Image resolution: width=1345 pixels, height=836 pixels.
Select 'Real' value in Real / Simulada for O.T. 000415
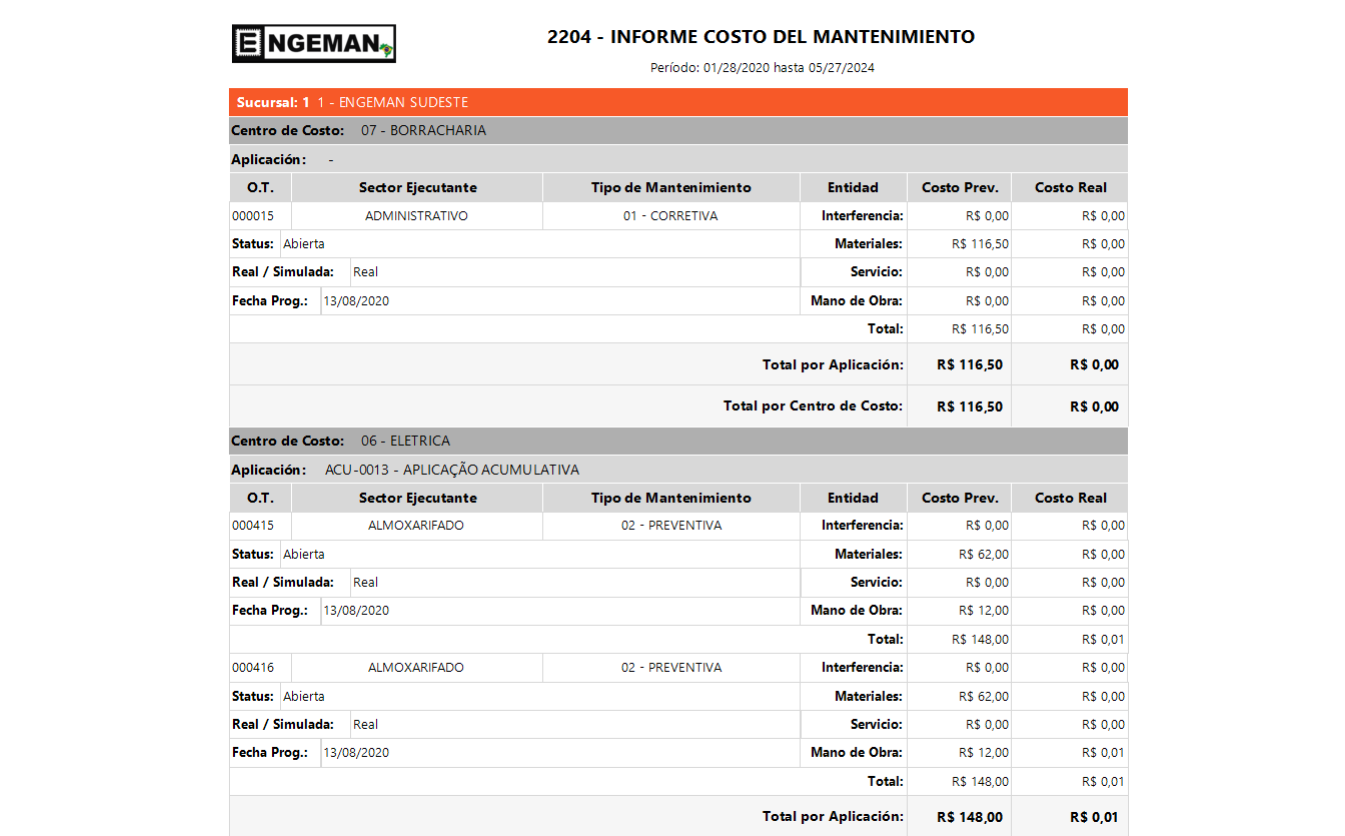point(365,582)
